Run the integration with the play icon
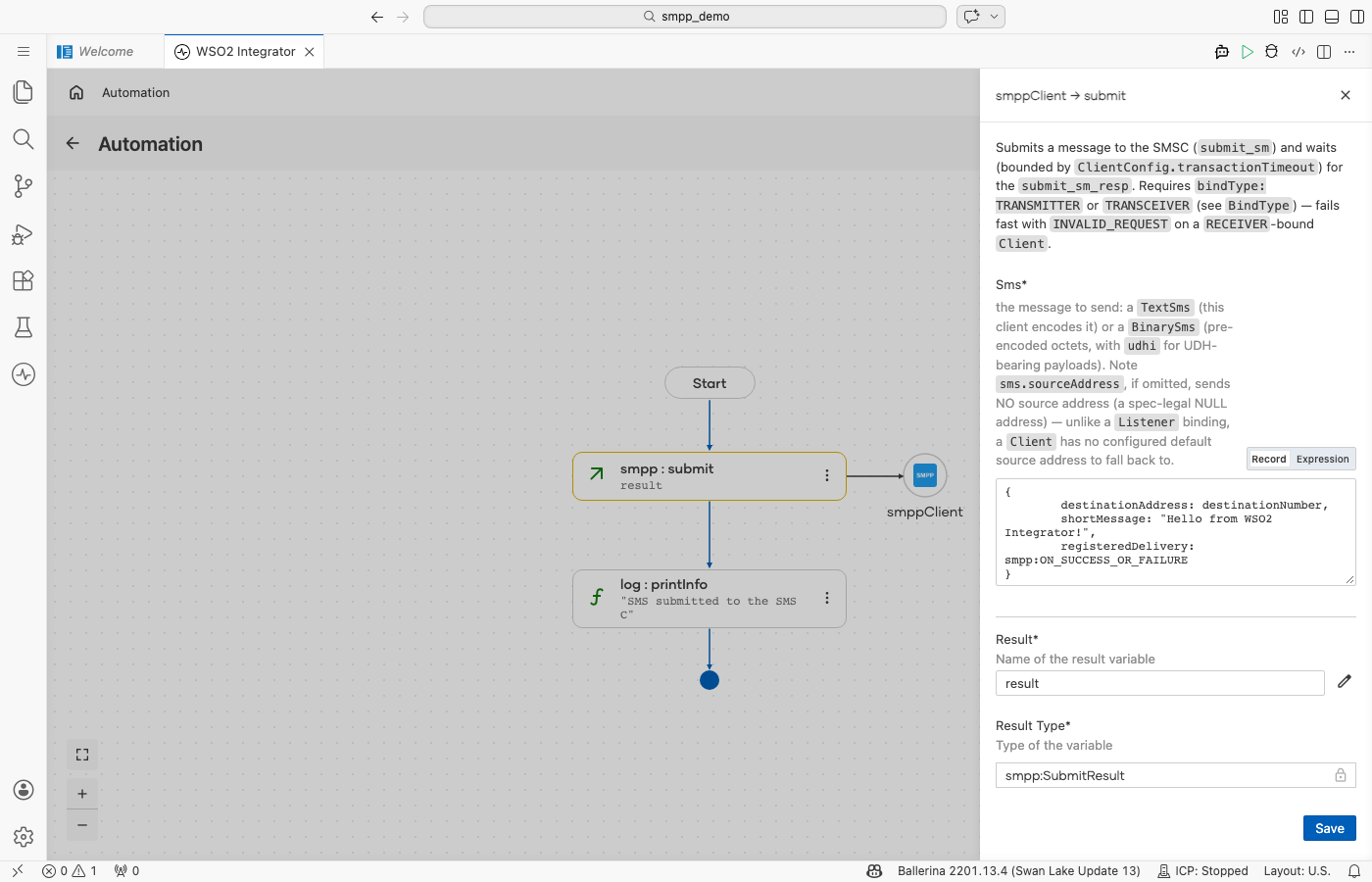Screen dimensions: 1372x882 coord(1248,52)
